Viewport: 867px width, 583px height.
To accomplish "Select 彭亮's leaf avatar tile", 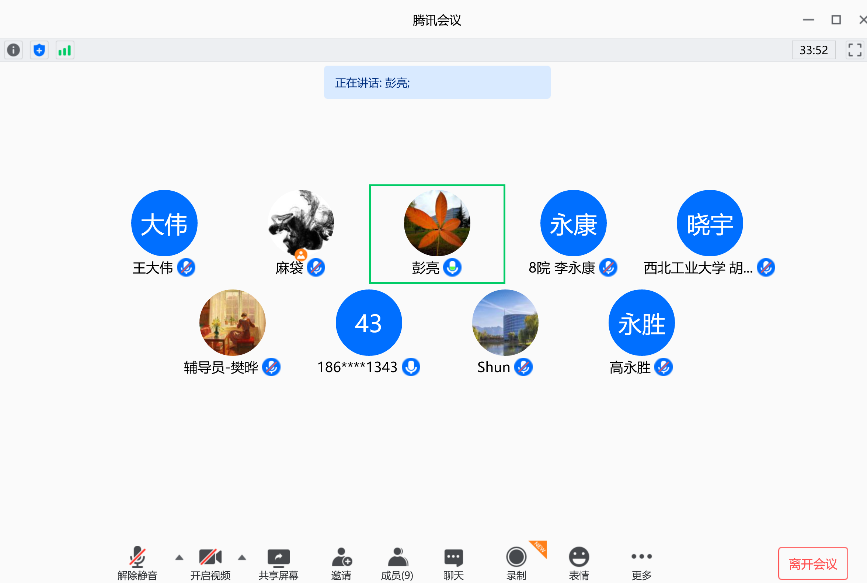I will [x=437, y=224].
